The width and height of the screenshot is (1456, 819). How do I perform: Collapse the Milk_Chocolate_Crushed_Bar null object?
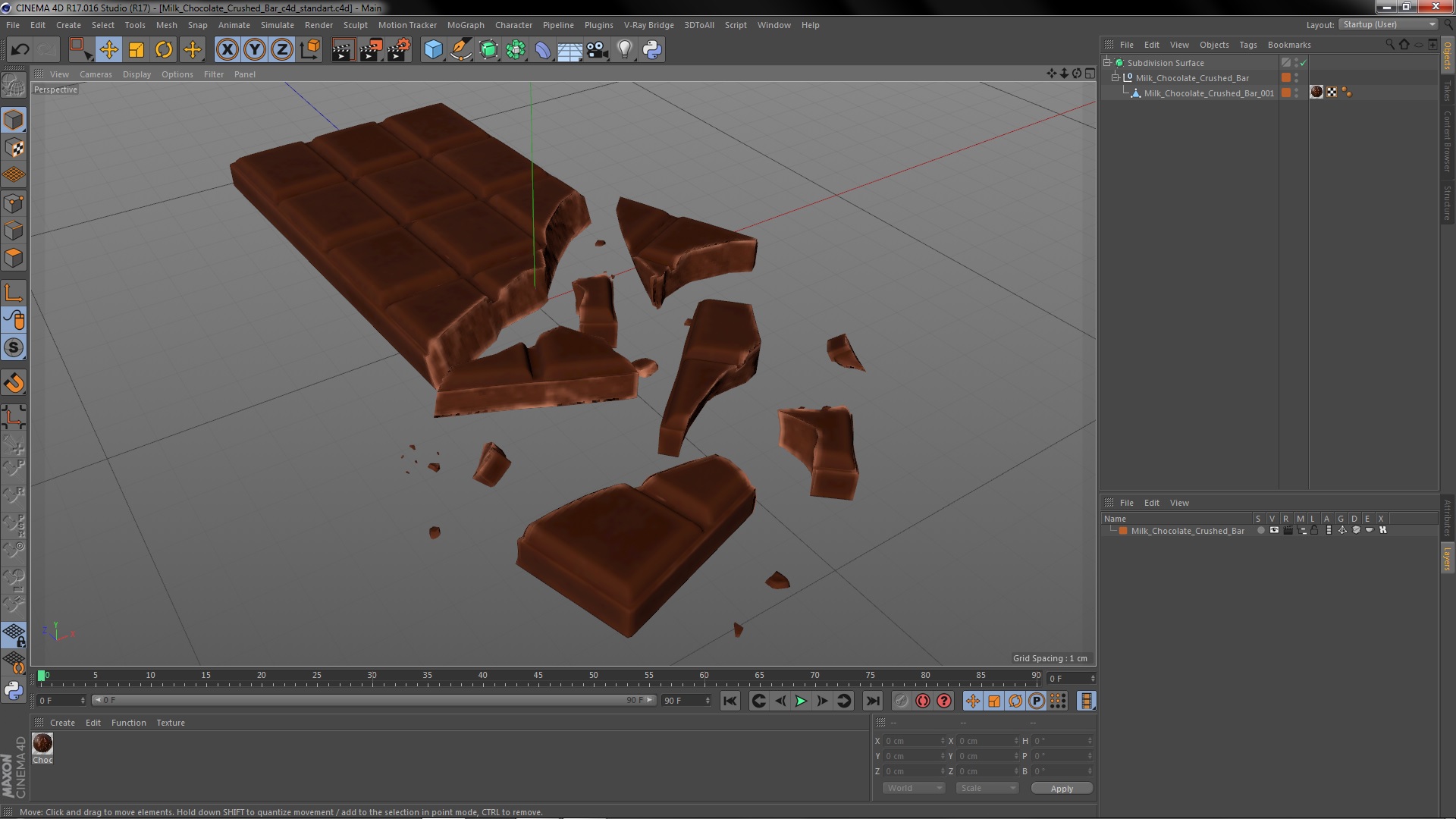(x=1116, y=78)
